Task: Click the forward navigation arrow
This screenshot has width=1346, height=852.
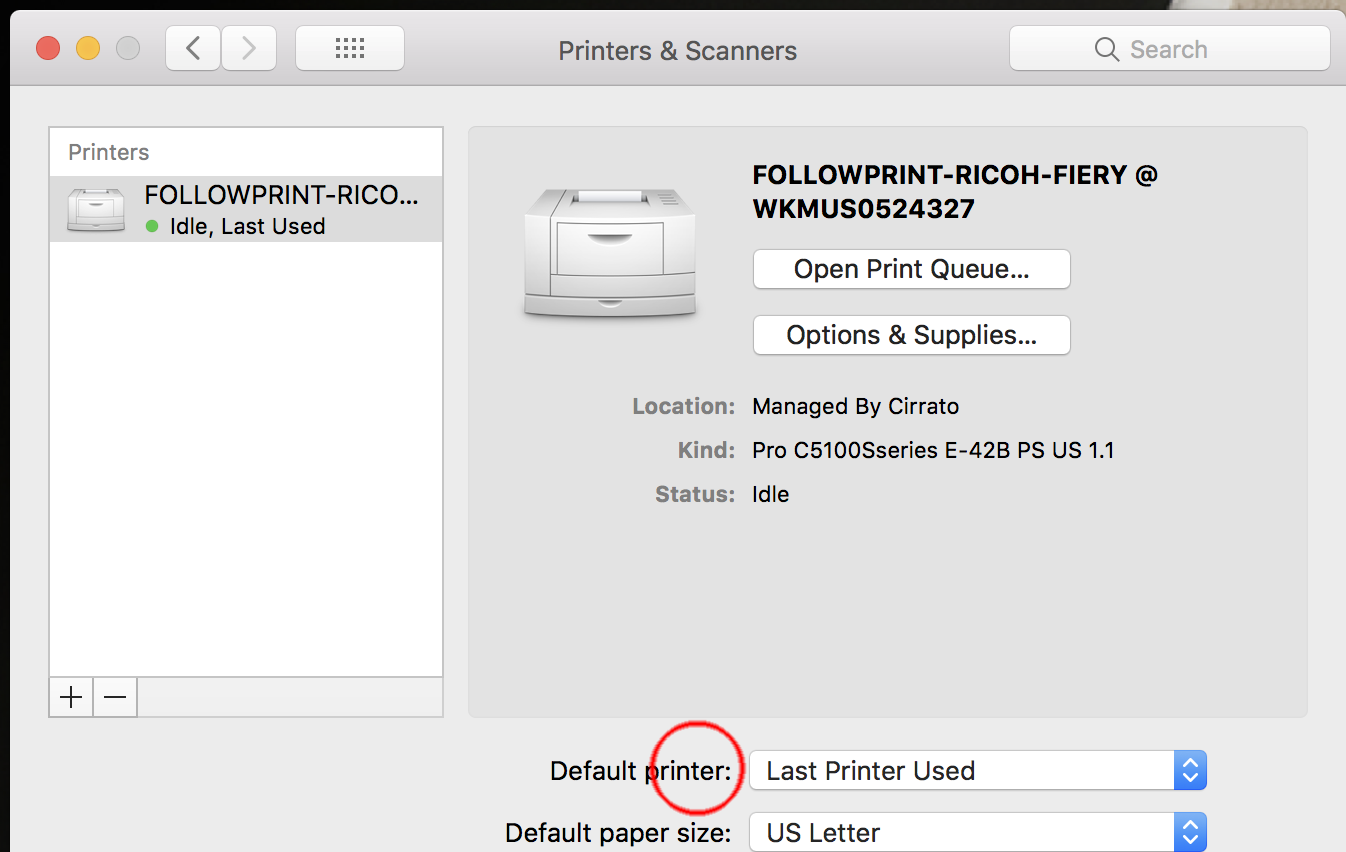Action: pos(248,48)
